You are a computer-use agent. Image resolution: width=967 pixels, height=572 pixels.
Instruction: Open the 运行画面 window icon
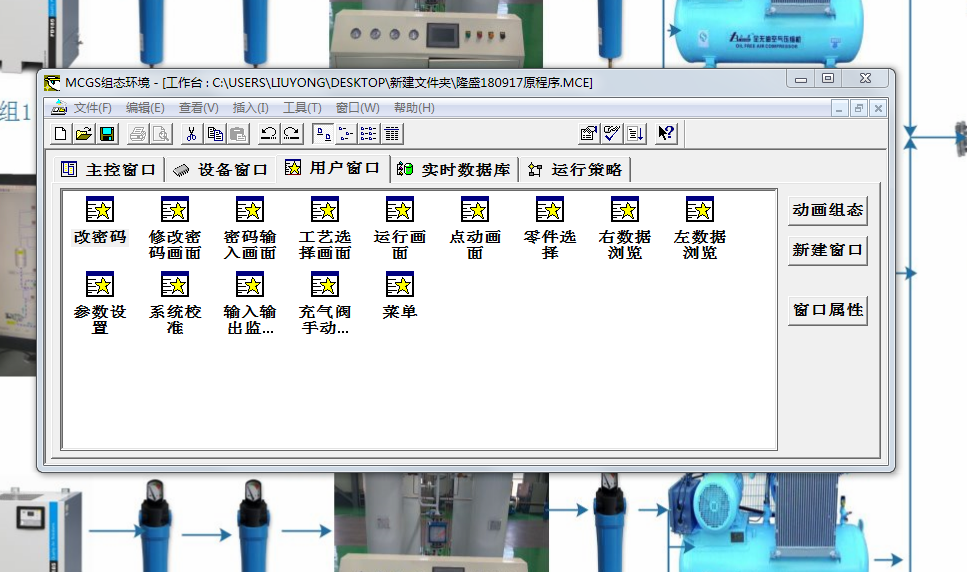pos(400,210)
